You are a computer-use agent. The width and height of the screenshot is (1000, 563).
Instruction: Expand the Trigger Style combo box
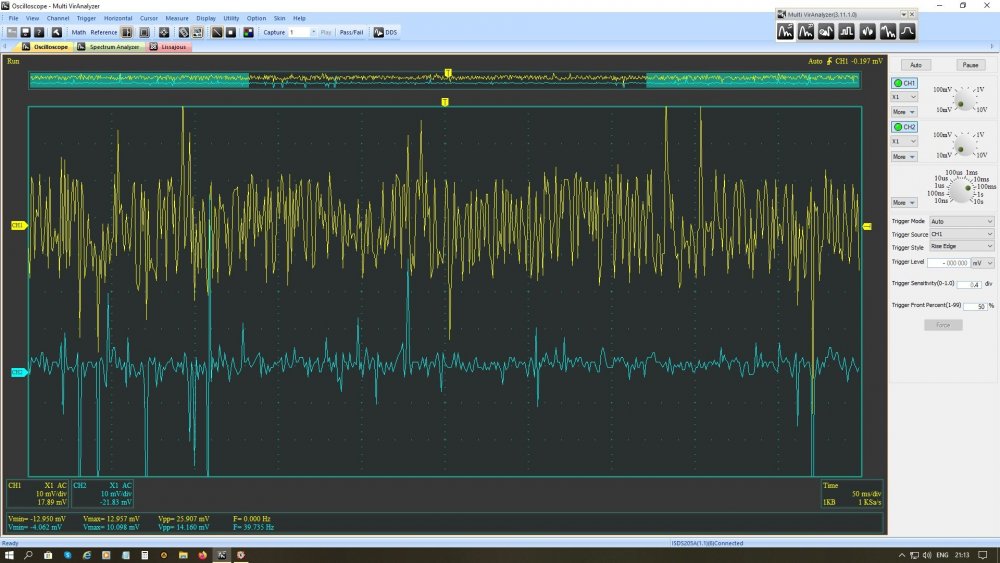click(961, 246)
